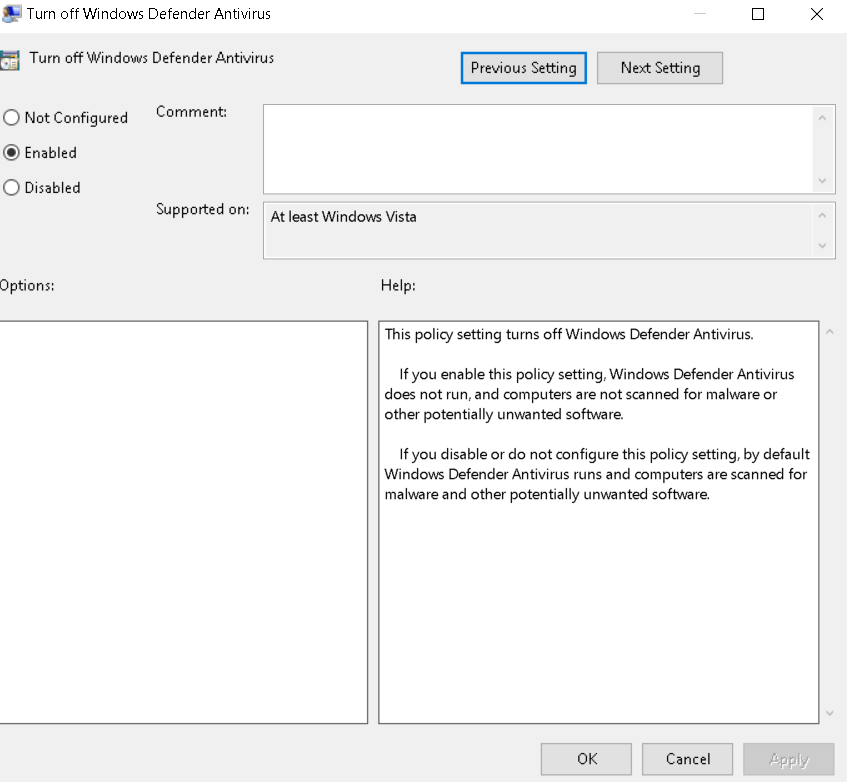The image size is (847, 782).
Task: Maximize the policy window
Action: tap(758, 14)
